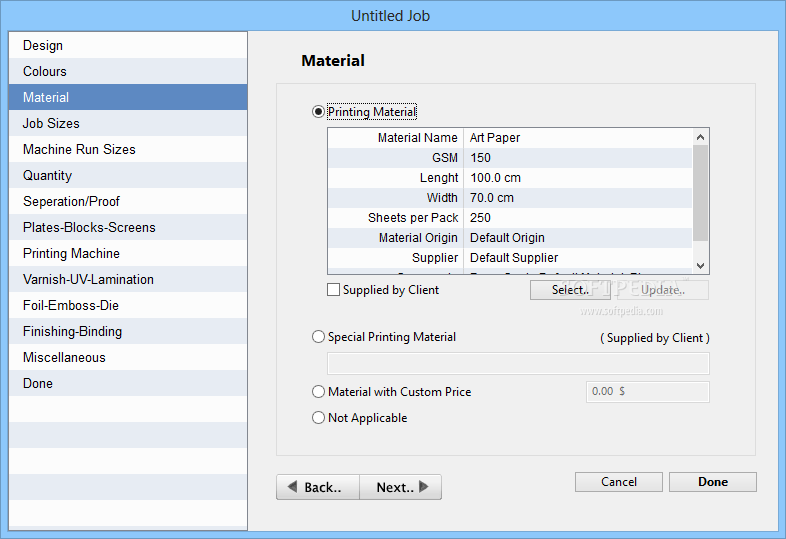
Task: Click the GSM label cell
Action: click(x=396, y=158)
